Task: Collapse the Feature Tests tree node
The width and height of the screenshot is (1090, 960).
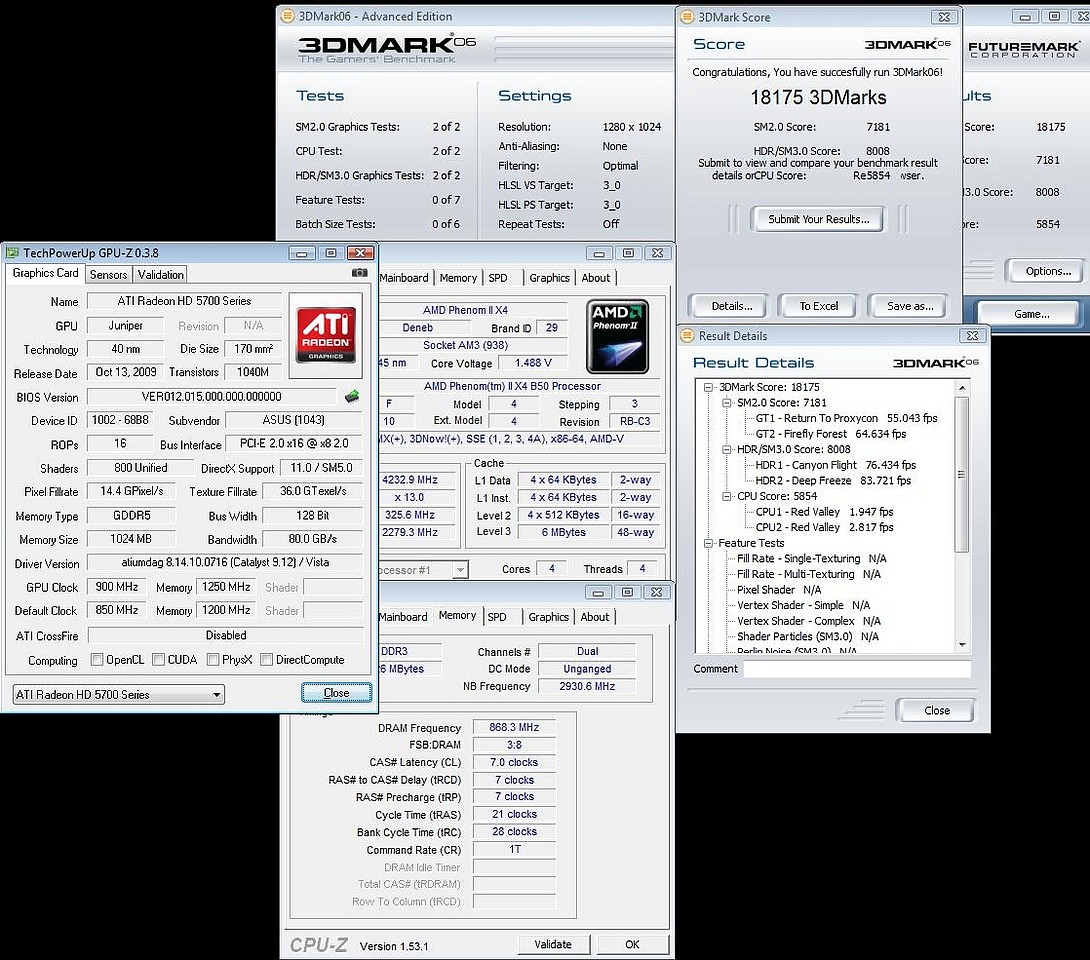Action: pos(709,543)
